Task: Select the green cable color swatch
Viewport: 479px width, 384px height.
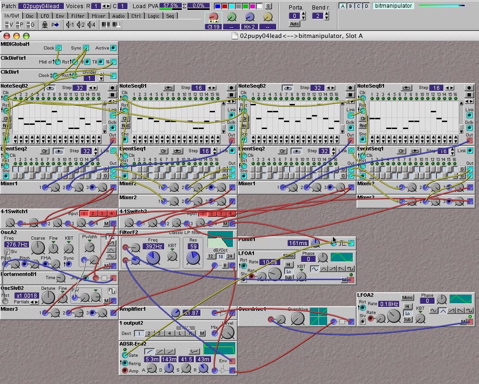Action: coord(245,6)
